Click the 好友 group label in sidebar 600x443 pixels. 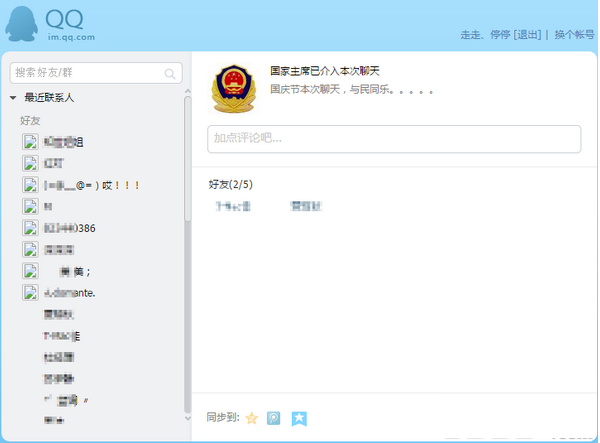coord(30,120)
